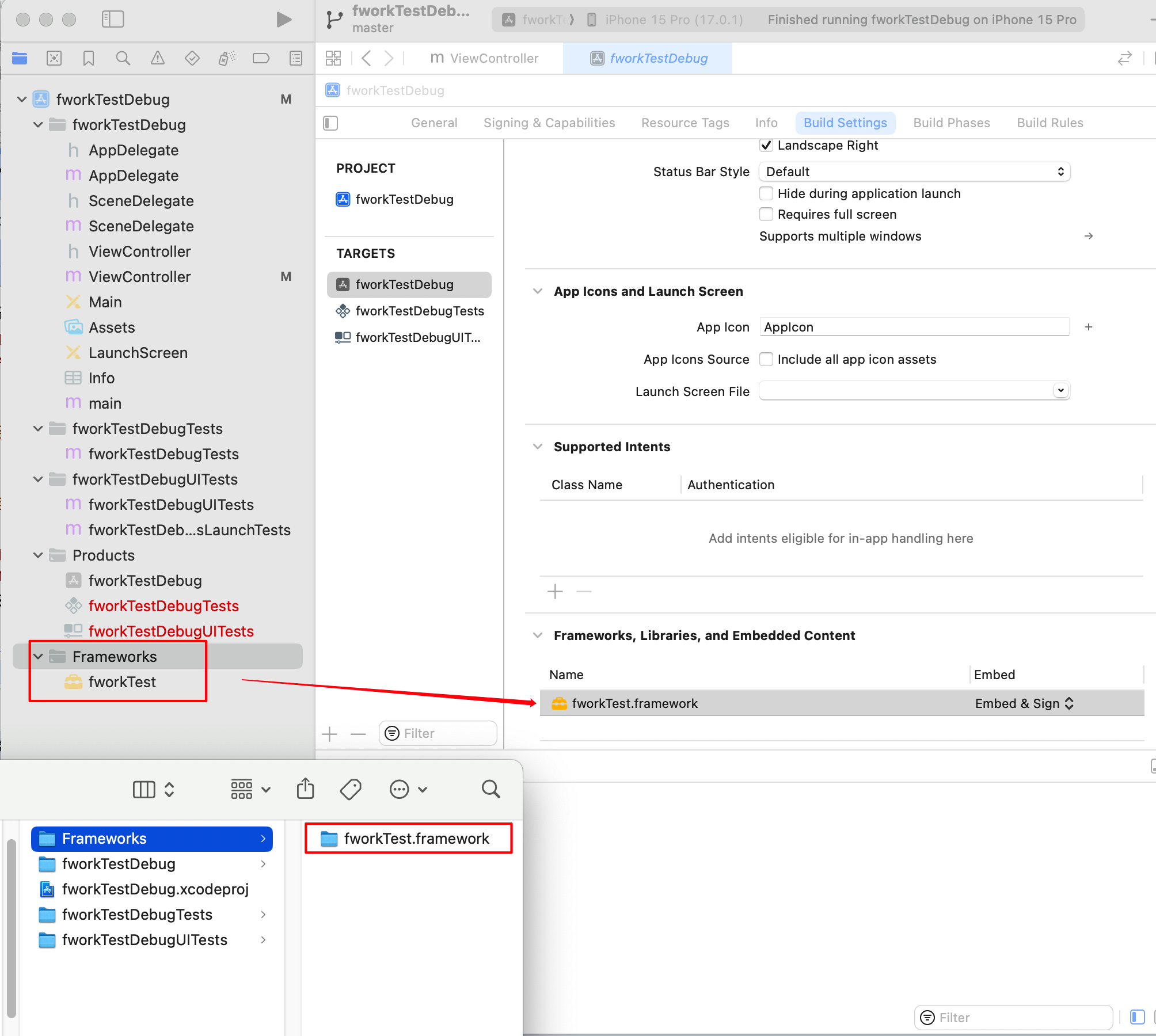
Task: Select fworkTestDebug project entry
Action: 409,200
